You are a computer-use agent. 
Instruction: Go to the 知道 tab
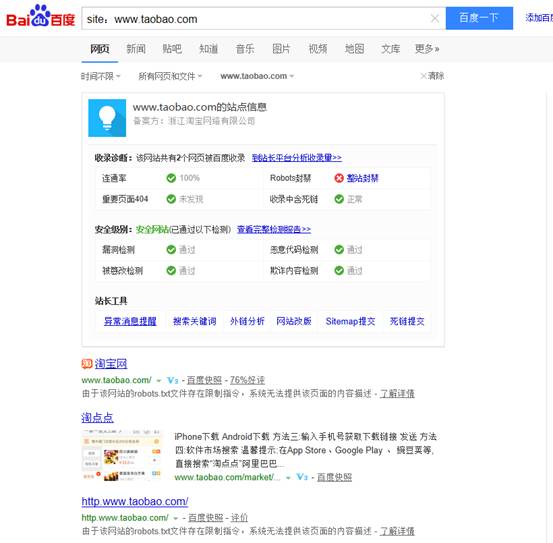point(208,49)
